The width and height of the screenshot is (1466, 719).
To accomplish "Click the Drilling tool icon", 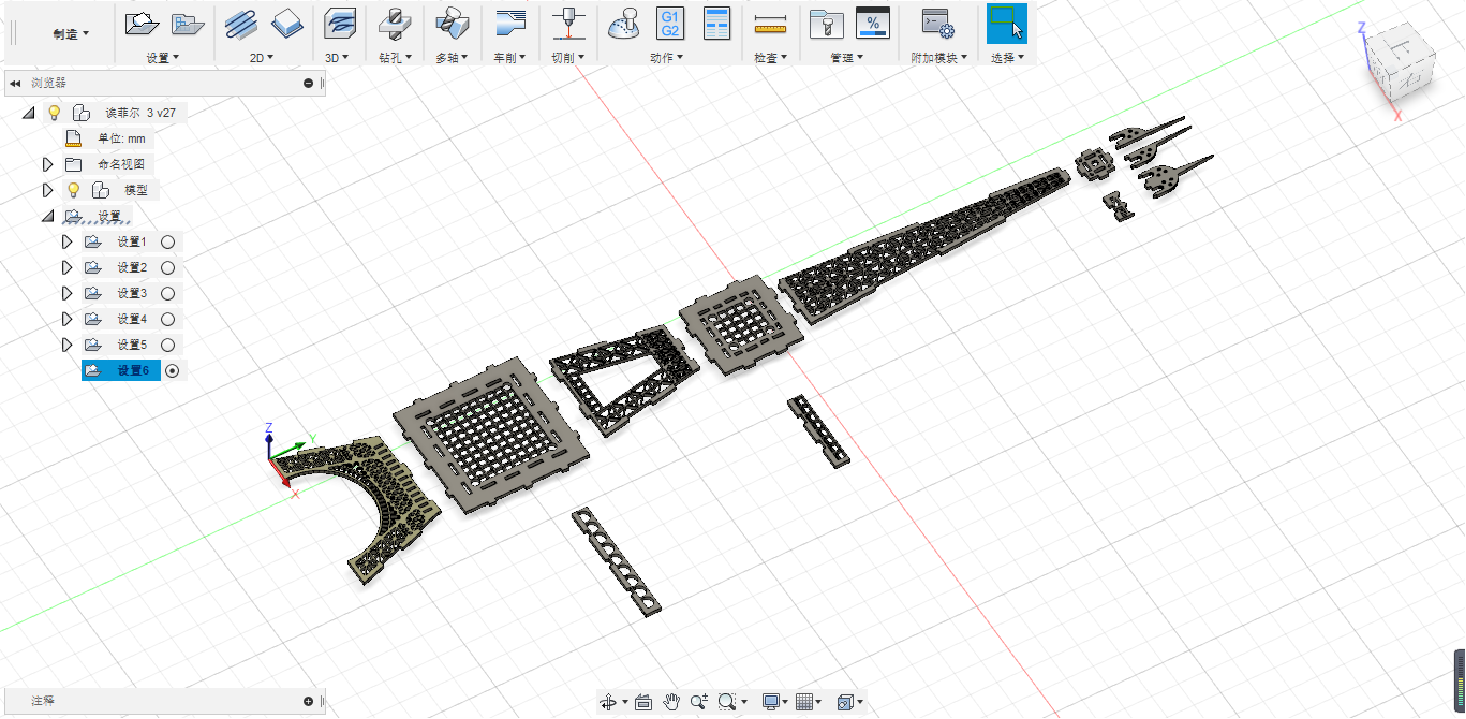I will point(394,22).
